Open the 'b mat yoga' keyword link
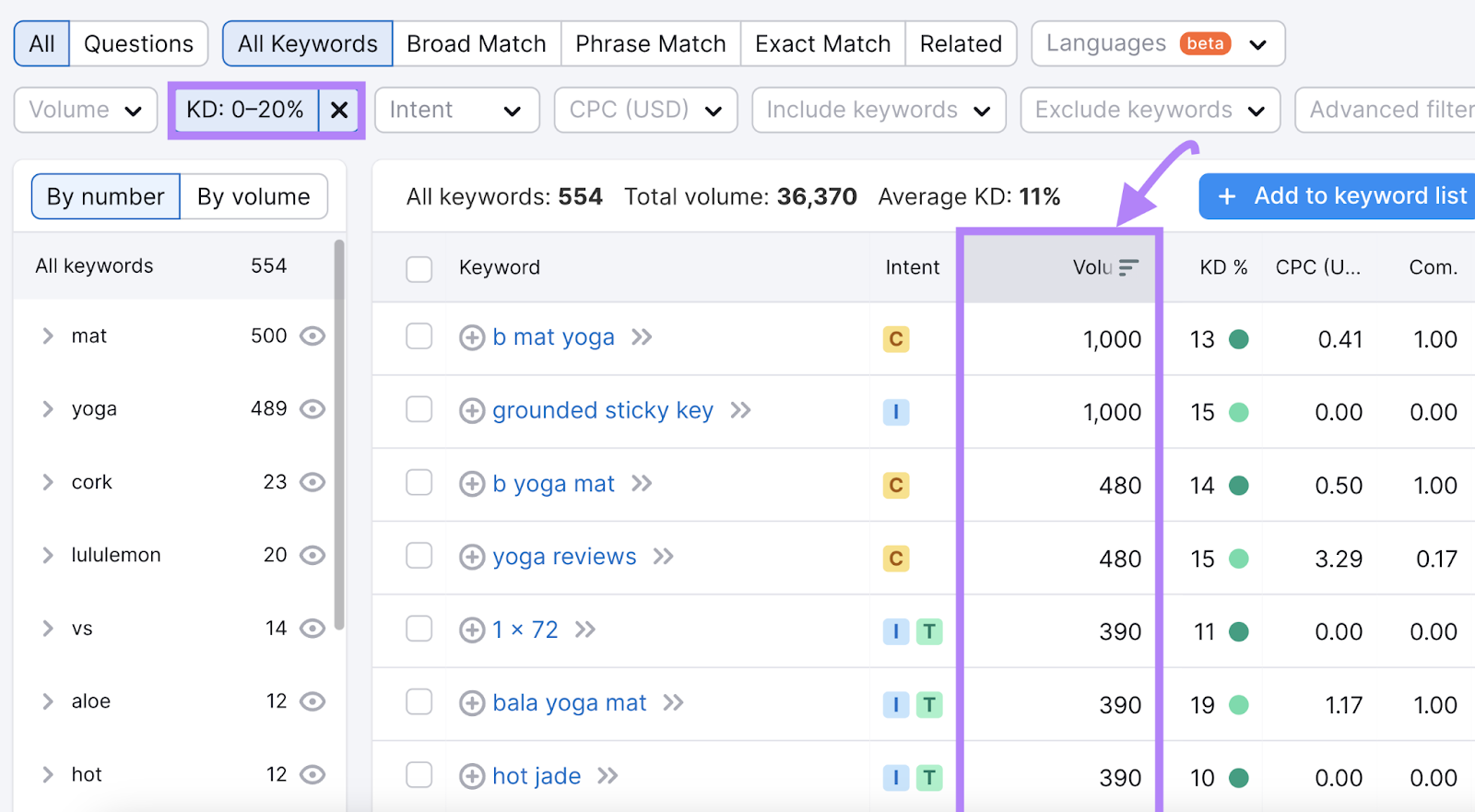The image size is (1475, 812). pyautogui.click(x=553, y=337)
